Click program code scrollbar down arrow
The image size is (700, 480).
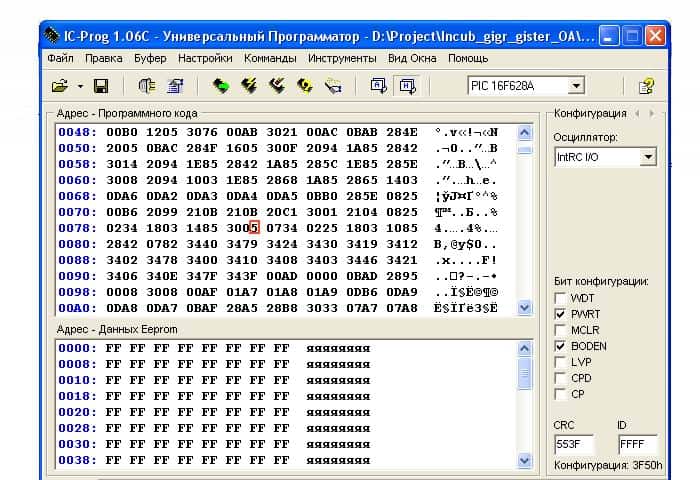[x=525, y=307]
